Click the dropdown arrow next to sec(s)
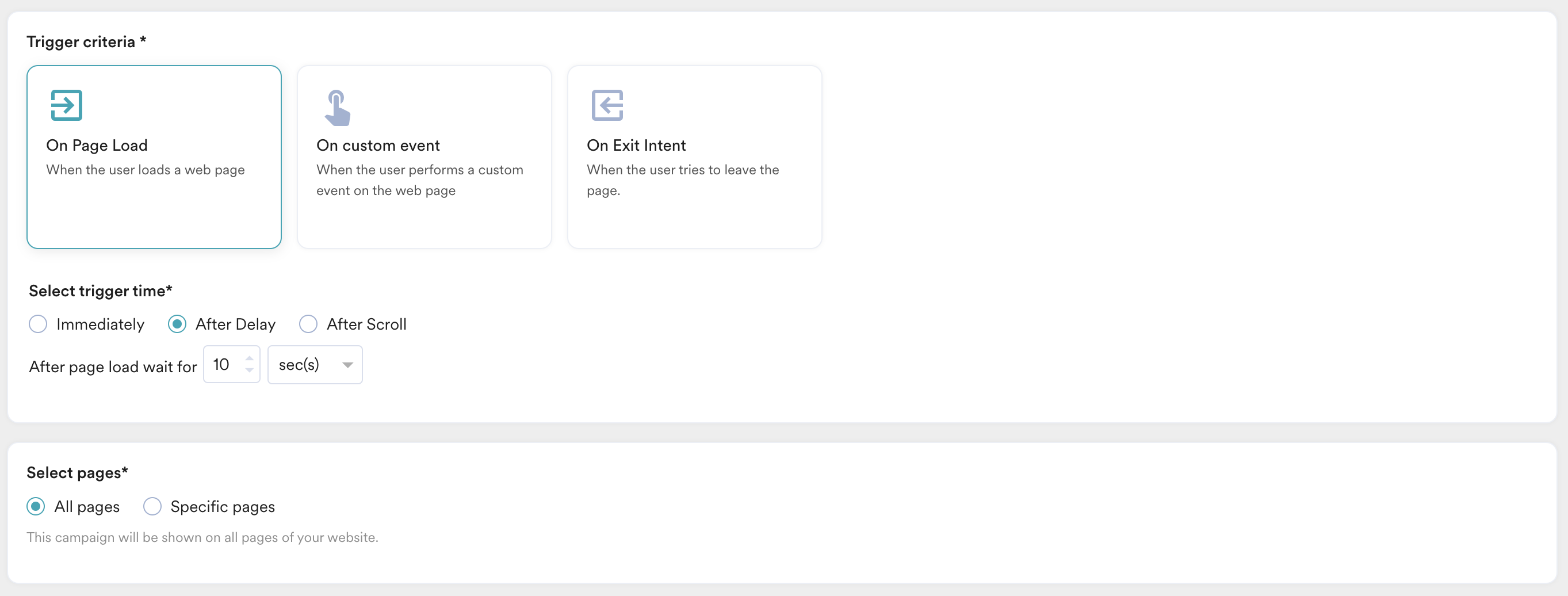 (347, 365)
